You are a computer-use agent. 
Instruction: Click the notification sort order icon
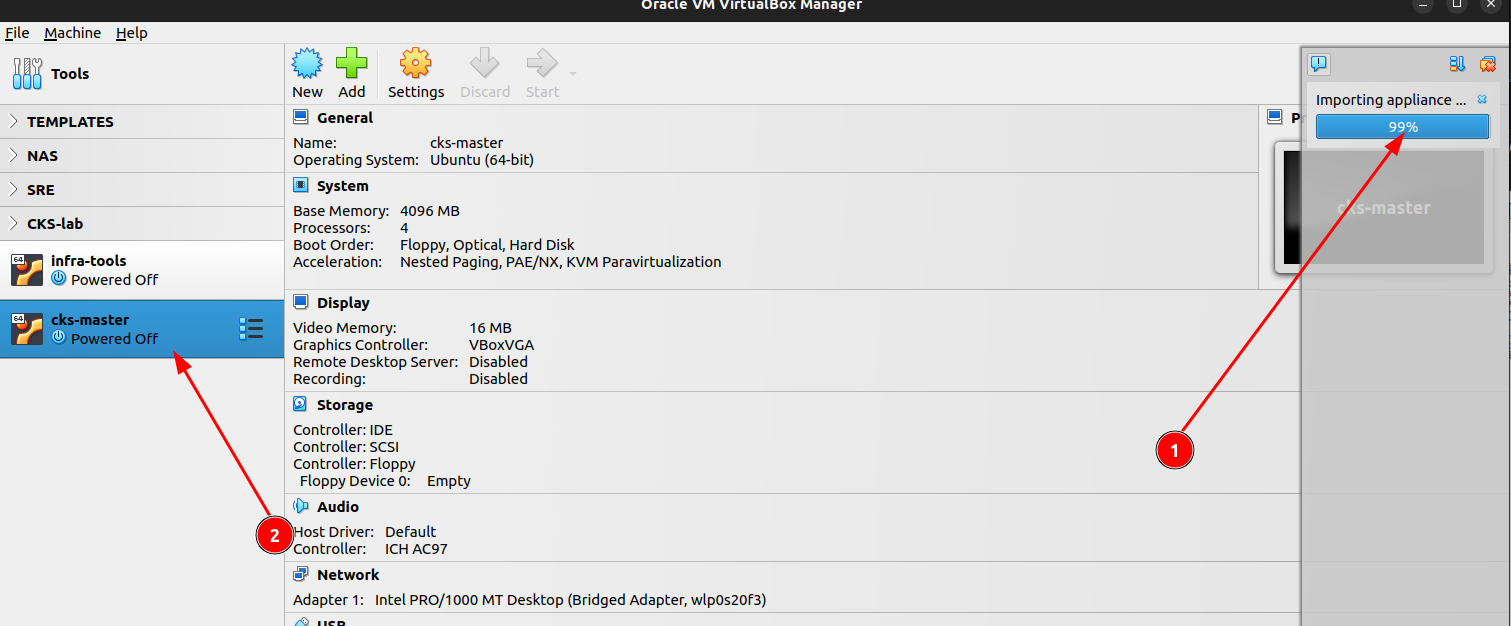point(1457,64)
